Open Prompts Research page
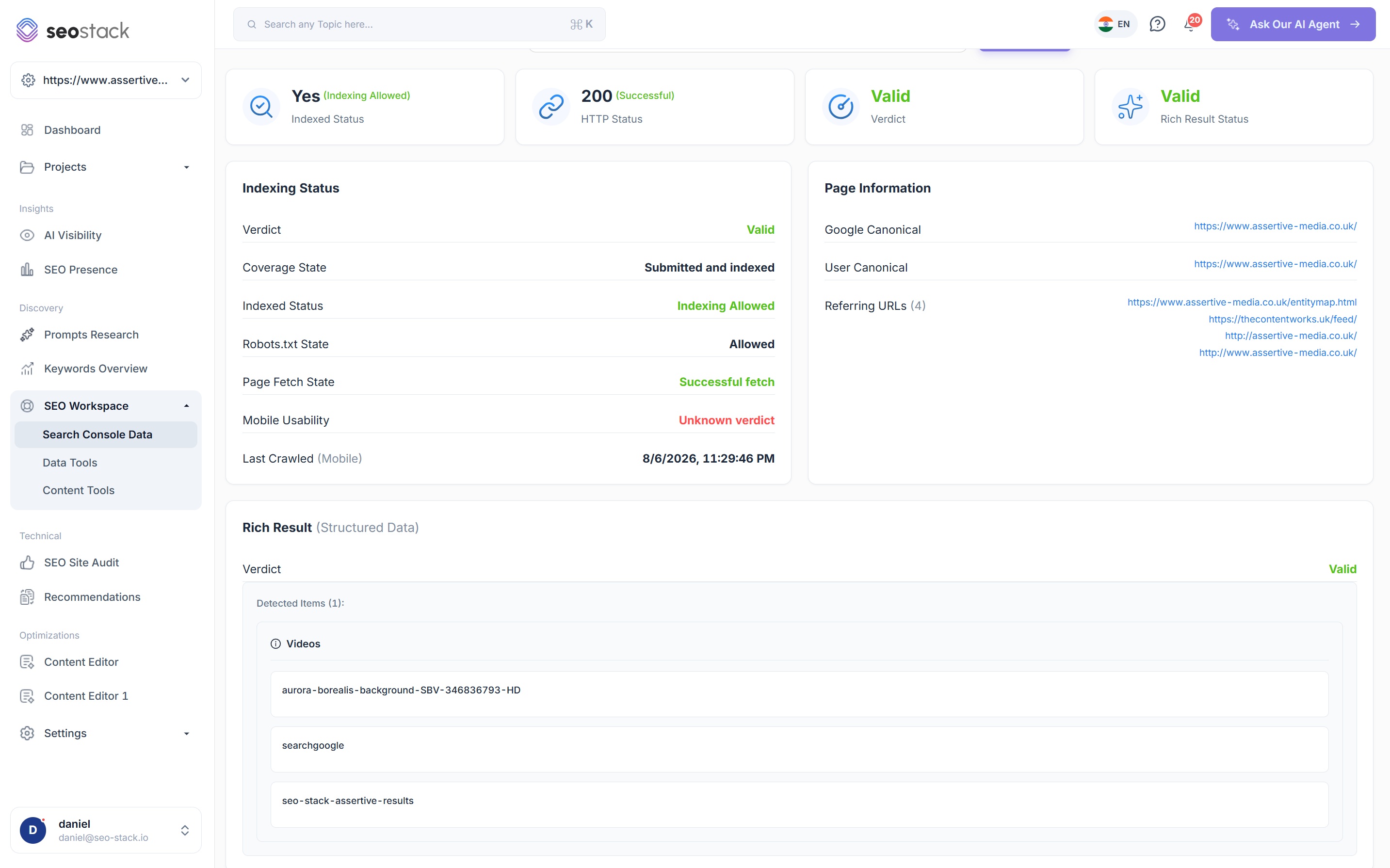Screen dimensions: 1390x868 coord(91,335)
